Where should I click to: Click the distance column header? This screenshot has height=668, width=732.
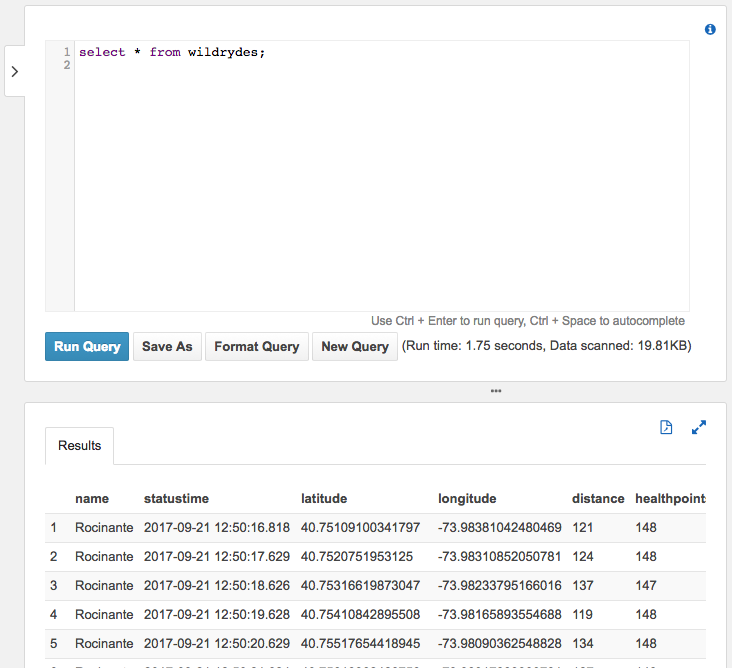[x=598, y=499]
